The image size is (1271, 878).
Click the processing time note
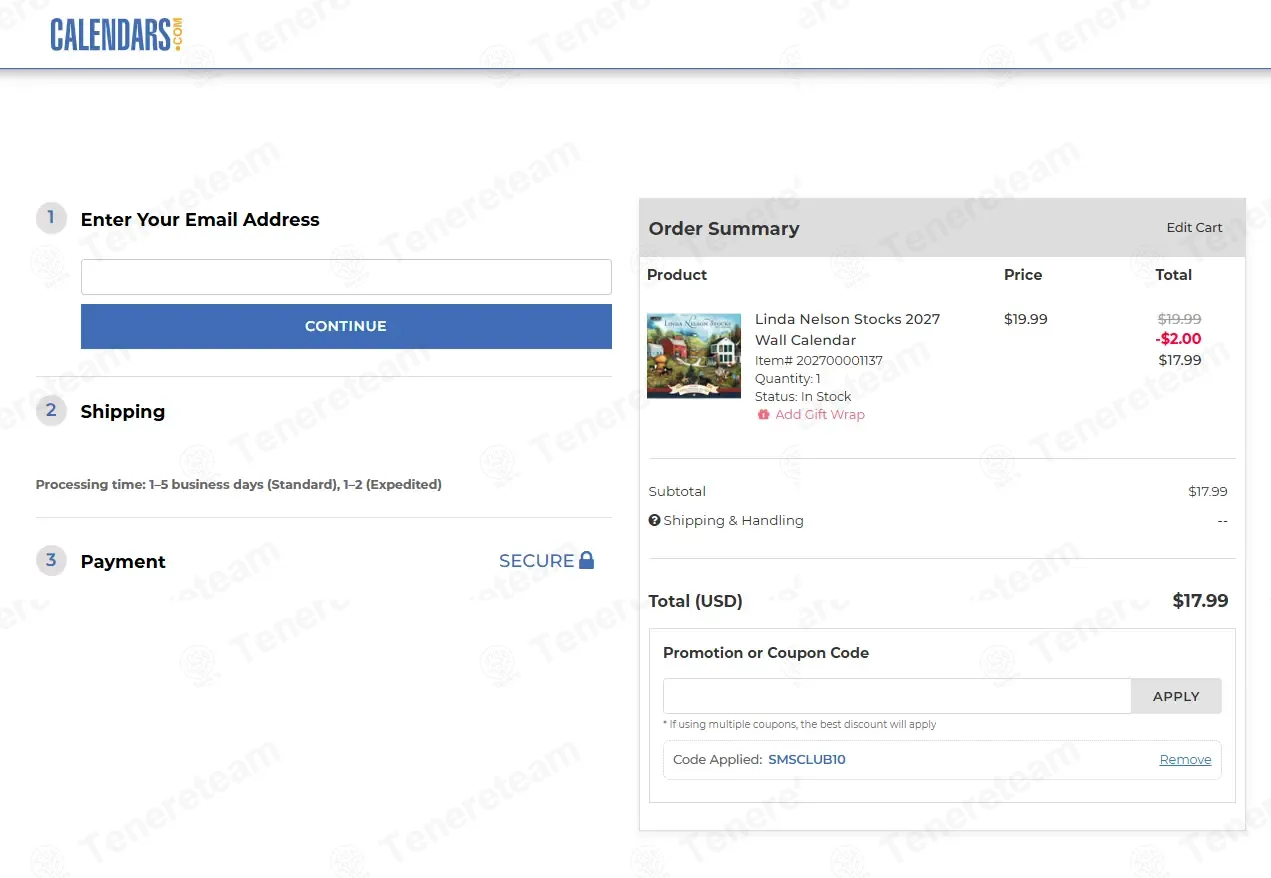tap(238, 484)
